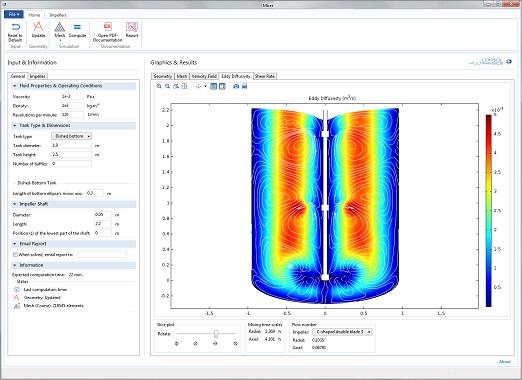Open the Flow number Impeller dropdown
Screen dimensions: 522x380
coord(342,332)
